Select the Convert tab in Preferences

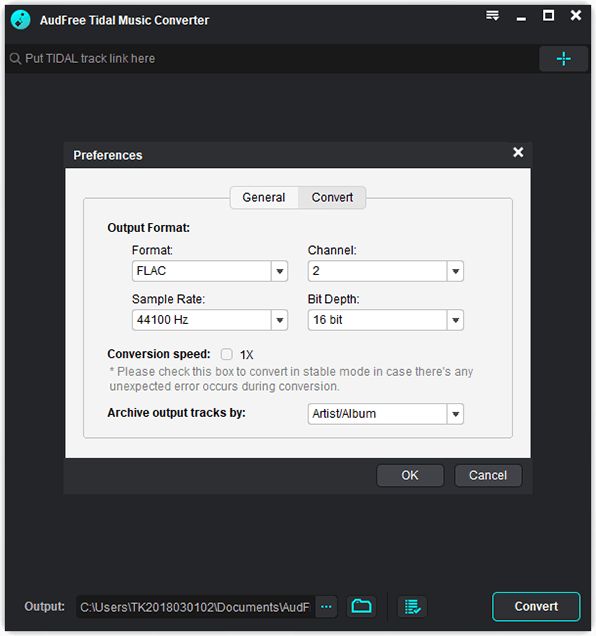pos(332,198)
